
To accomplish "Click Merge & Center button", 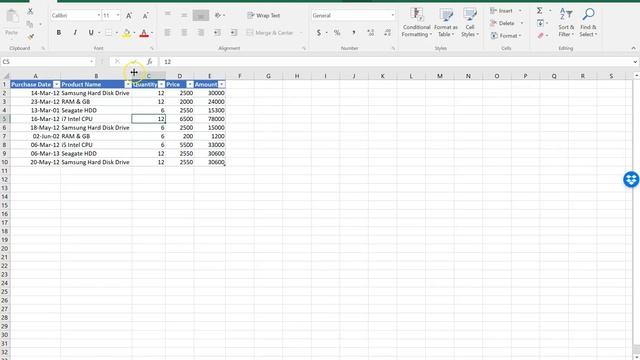I will 270,33.
